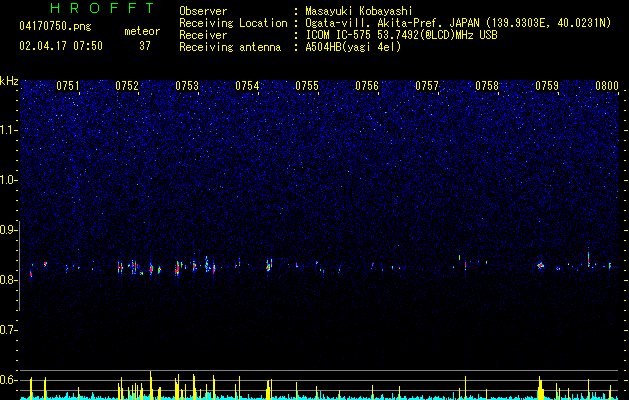Click the 0754 time marker
This screenshot has height=400, width=629.
pyautogui.click(x=247, y=86)
